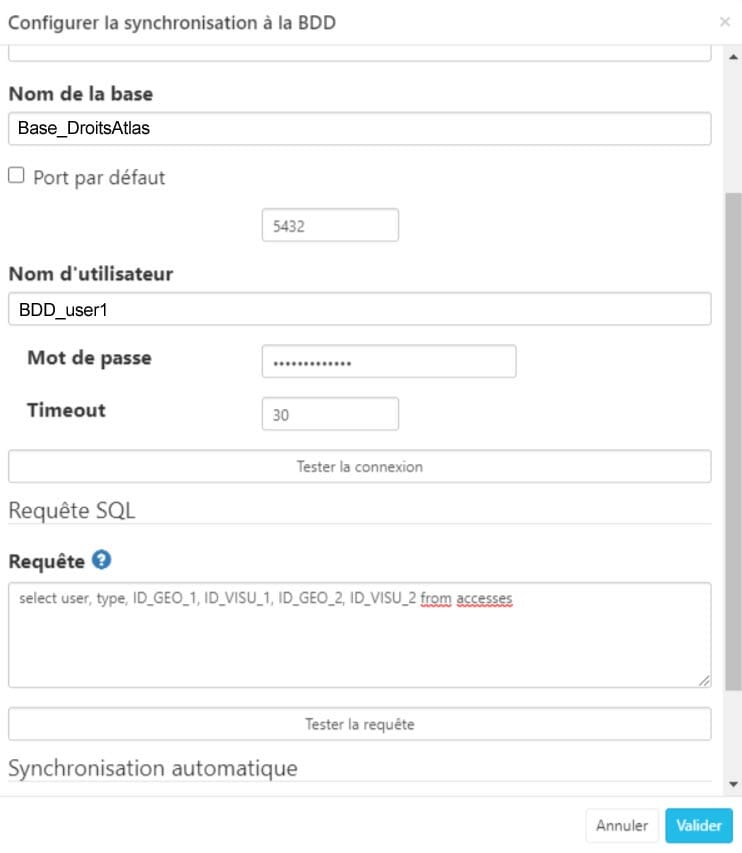
Task: Click the Port par défaut label
Action: tap(99, 178)
